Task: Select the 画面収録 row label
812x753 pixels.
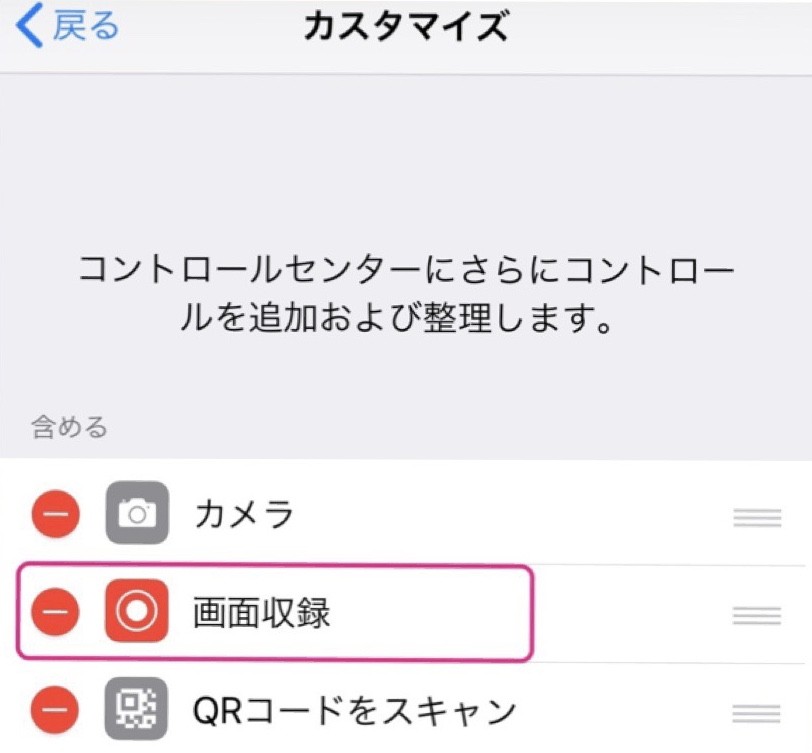Action: click(262, 613)
